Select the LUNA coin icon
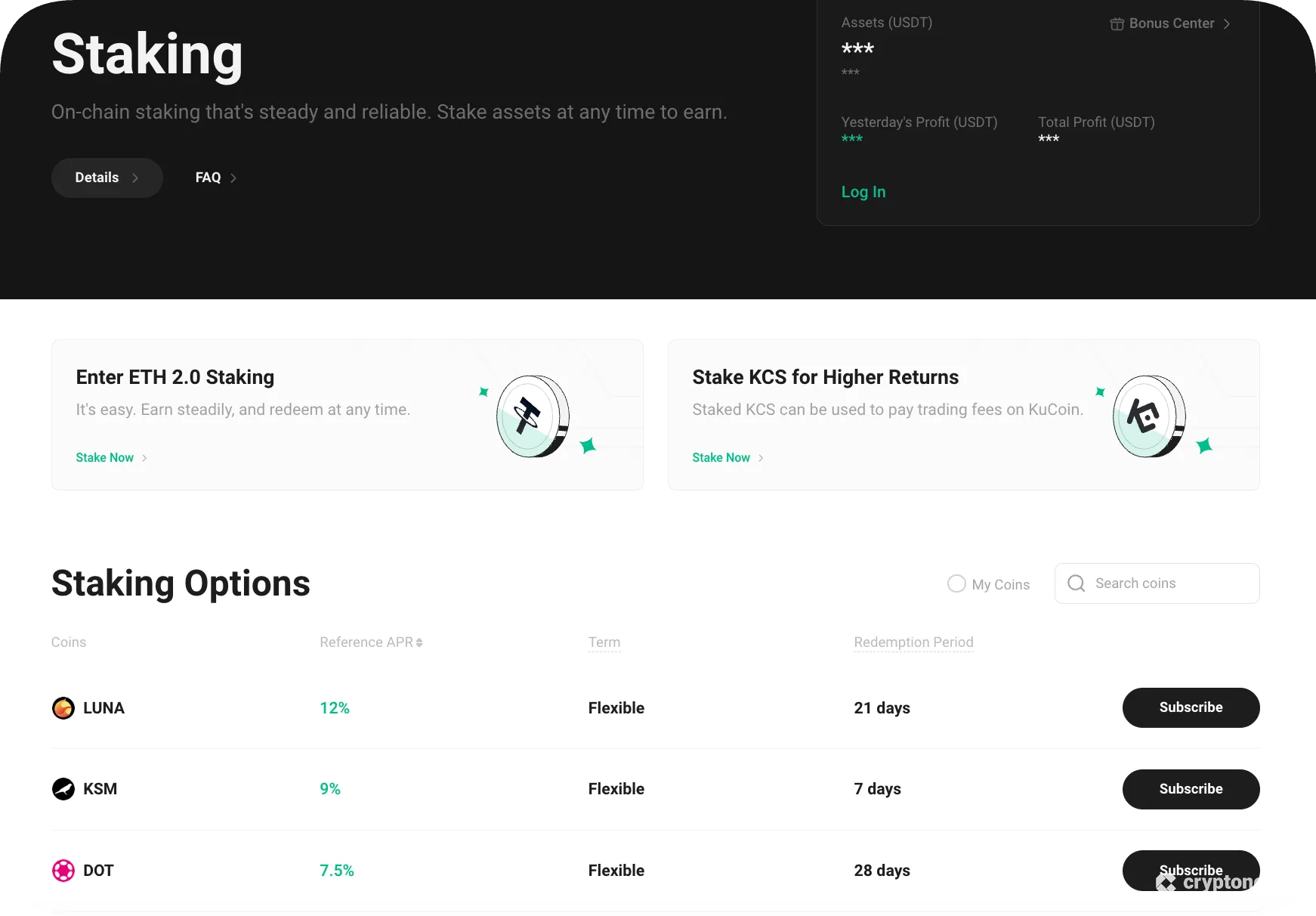Image resolution: width=1316 pixels, height=916 pixels. 63,708
